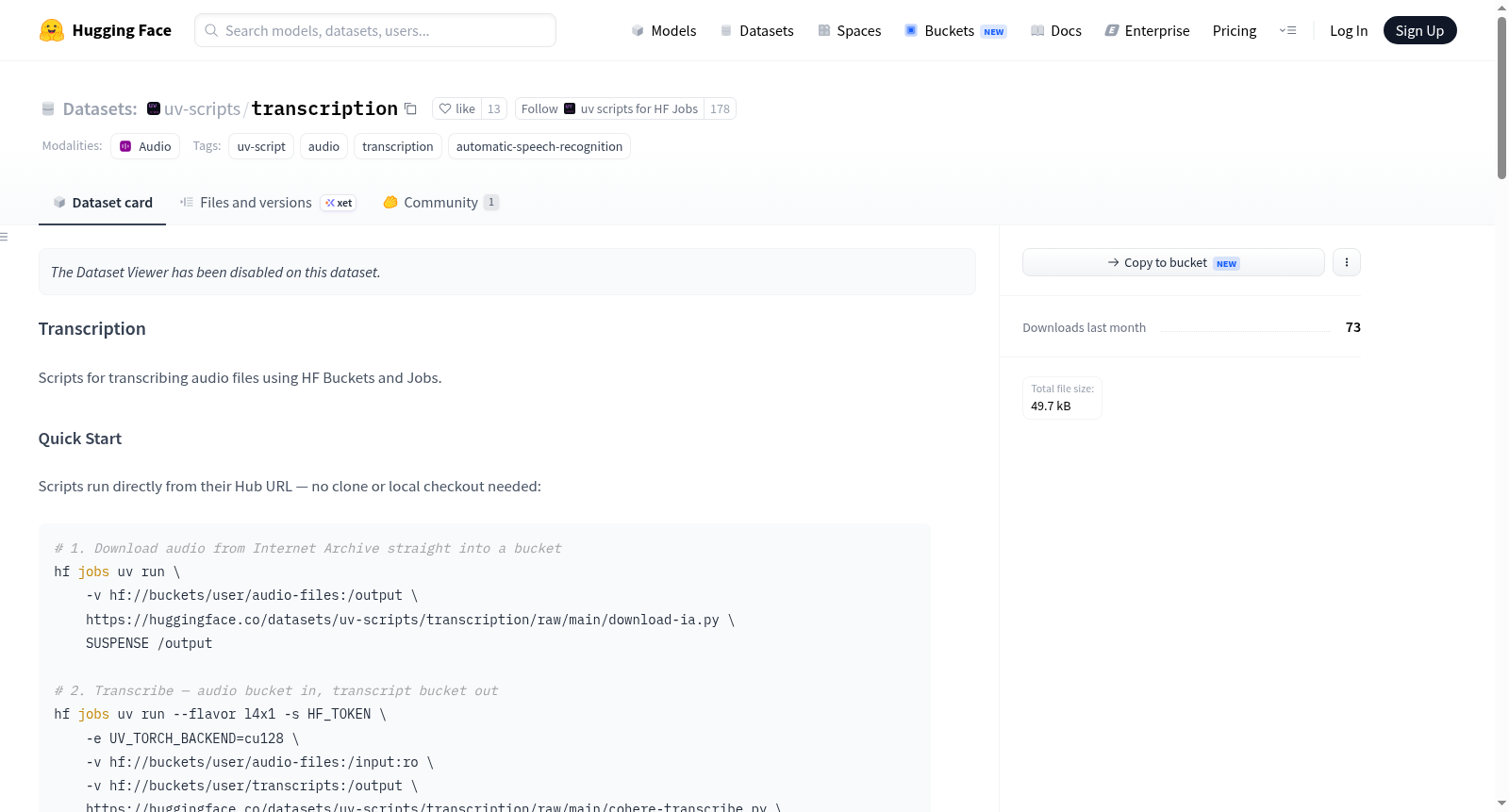Viewport: 1509px width, 812px height.
Task: Focus the search models input field
Action: pos(375,30)
